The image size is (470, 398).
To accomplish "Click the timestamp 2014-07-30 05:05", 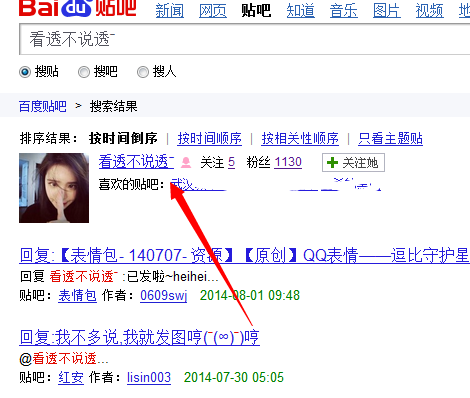I will click(234, 378).
